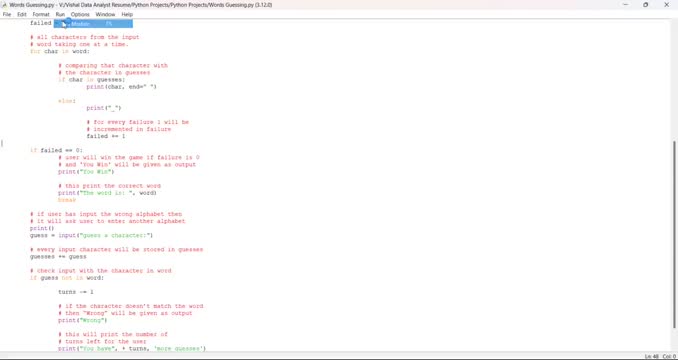Click the line number indicator in status bar
The height and width of the screenshot is (360, 678).
click(651, 356)
